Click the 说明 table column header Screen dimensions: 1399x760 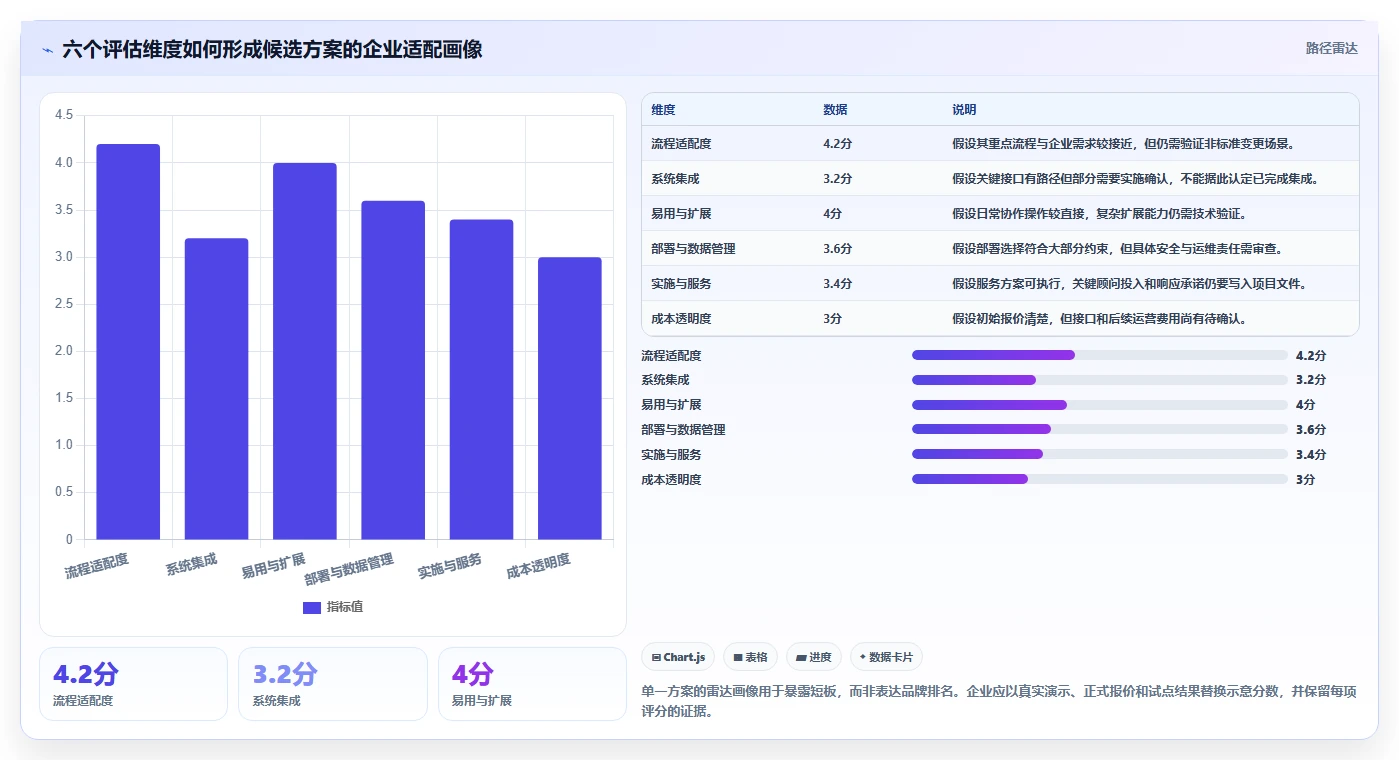coord(964,110)
